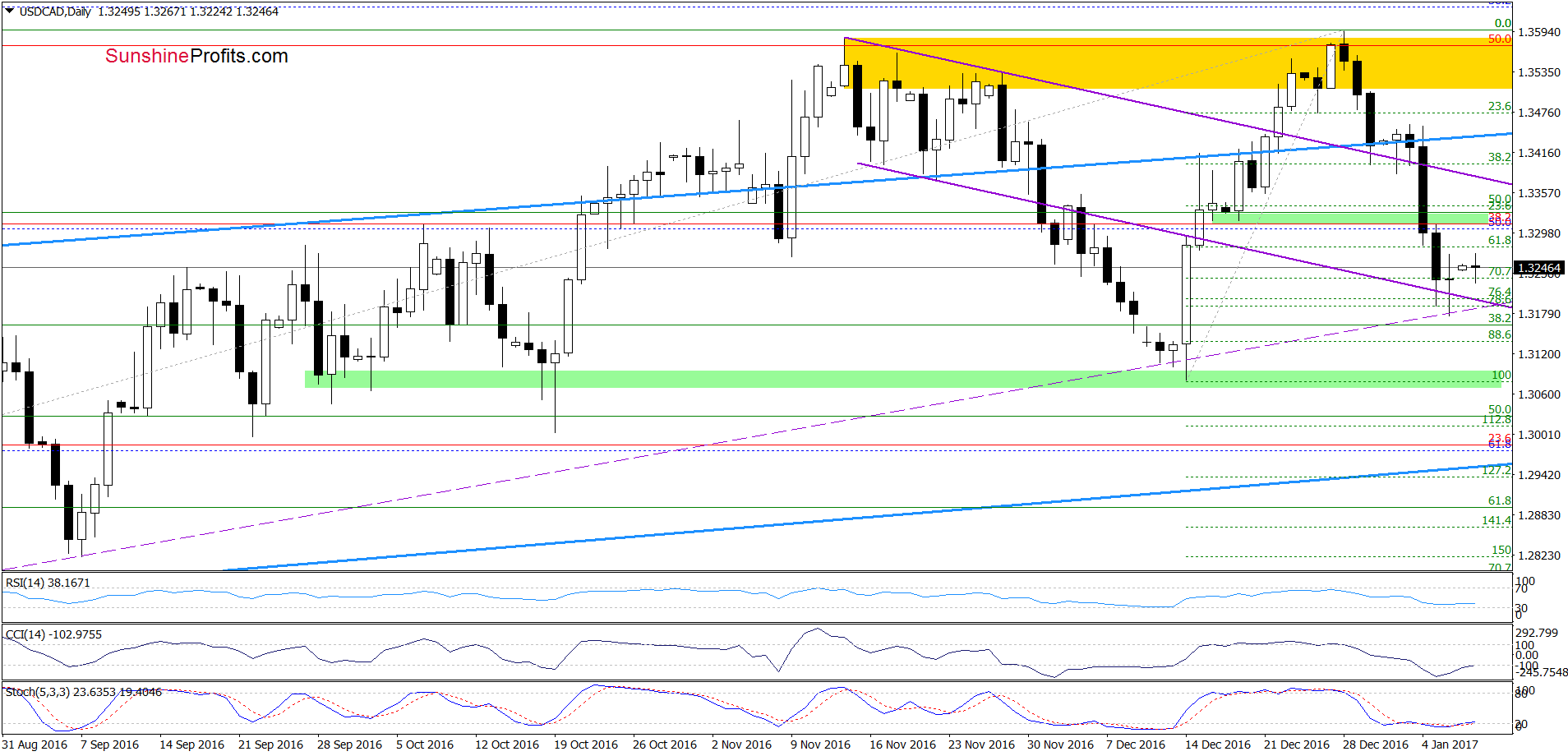Click the 30 Nov 2016 date label

pyautogui.click(x=1060, y=744)
